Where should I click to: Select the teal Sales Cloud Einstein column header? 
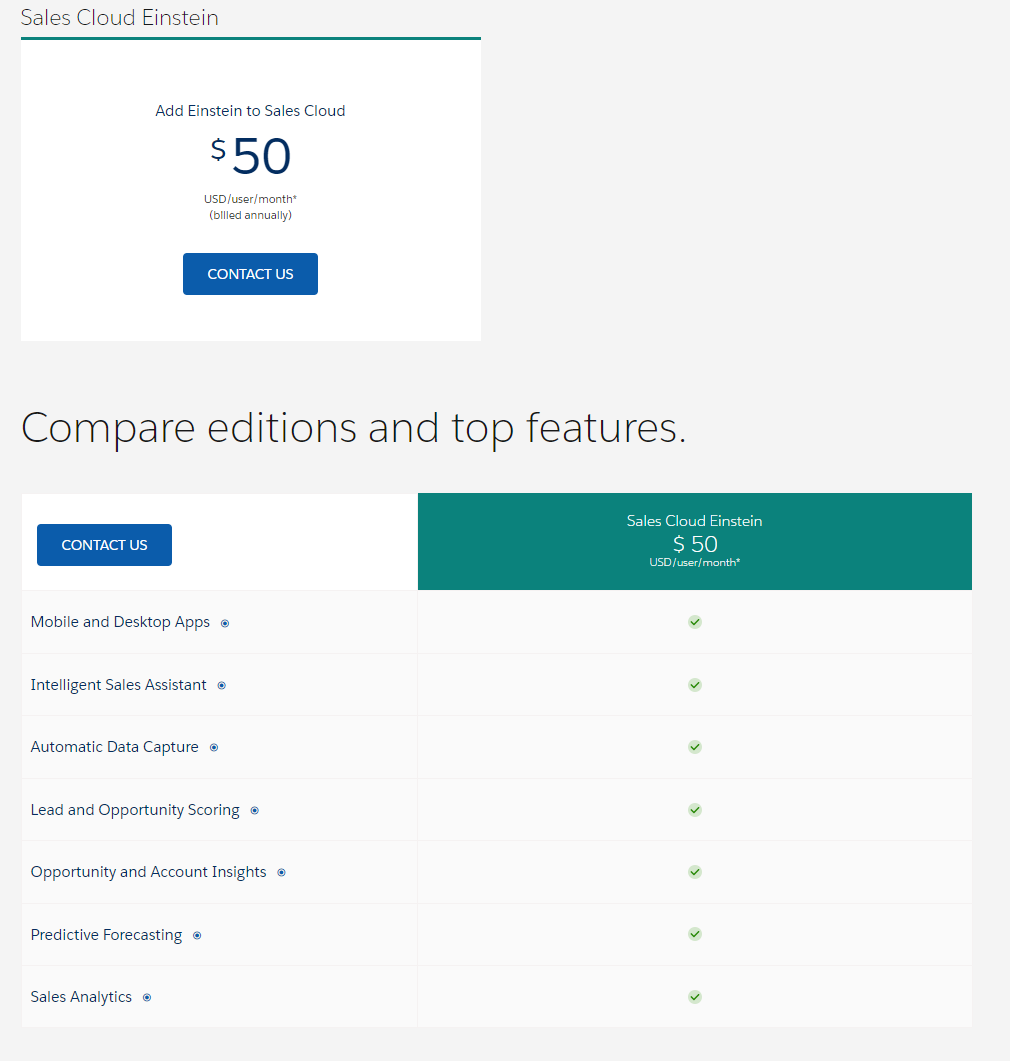[694, 541]
